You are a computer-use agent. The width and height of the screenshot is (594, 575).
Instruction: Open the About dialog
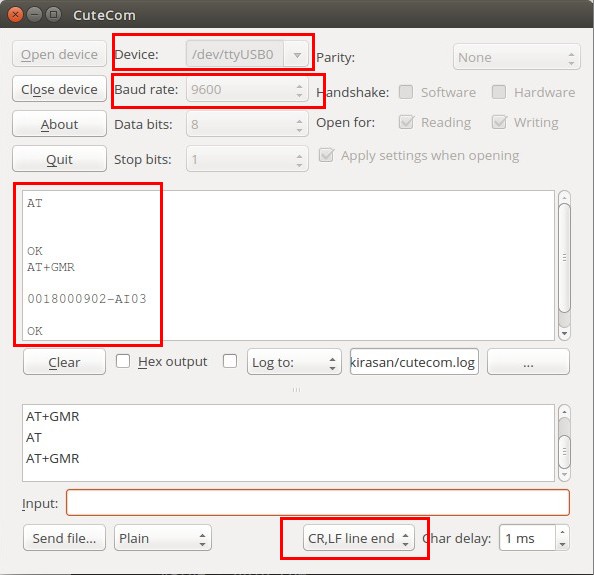pyautogui.click(x=59, y=124)
